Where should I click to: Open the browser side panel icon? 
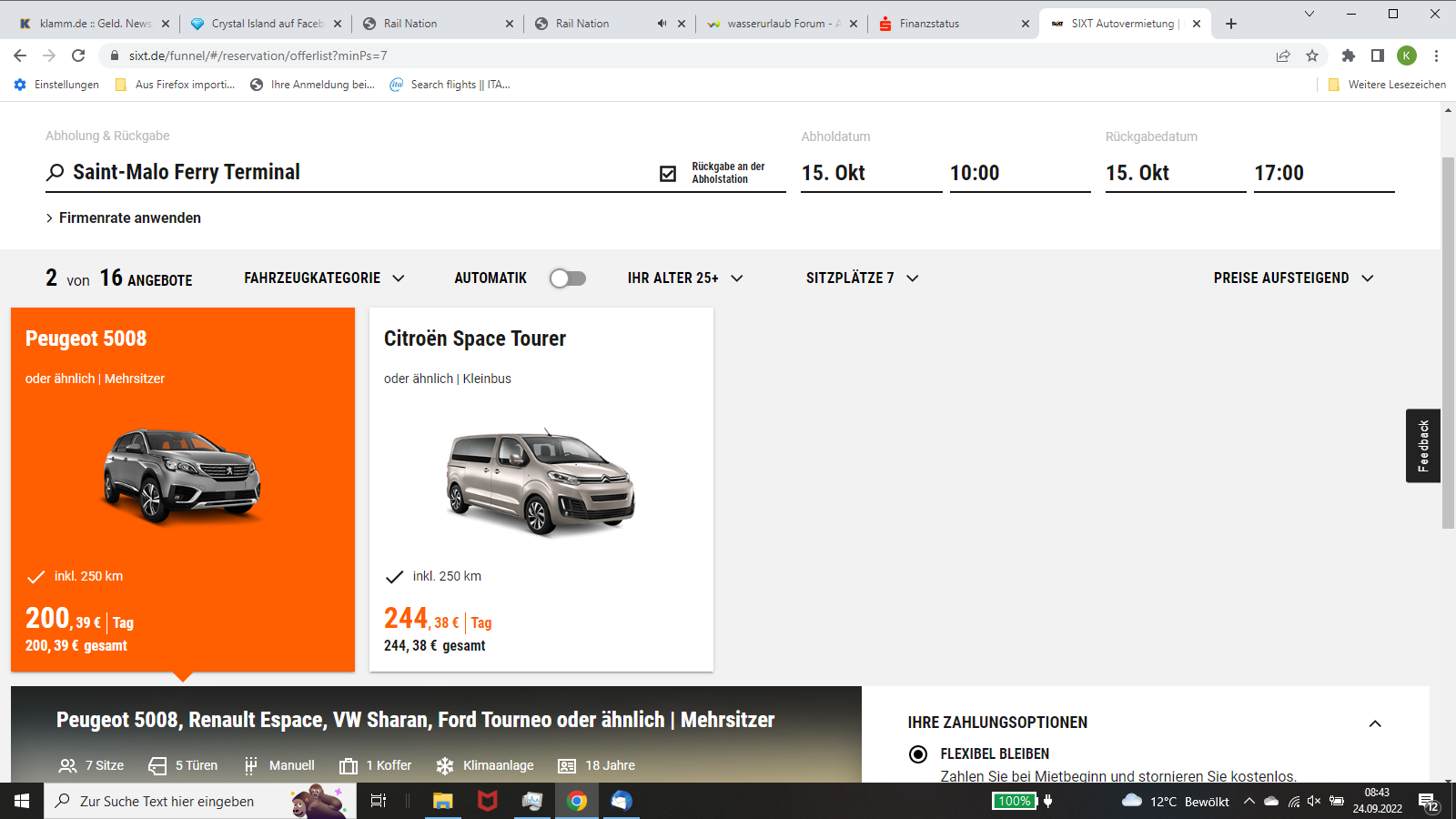click(1378, 56)
